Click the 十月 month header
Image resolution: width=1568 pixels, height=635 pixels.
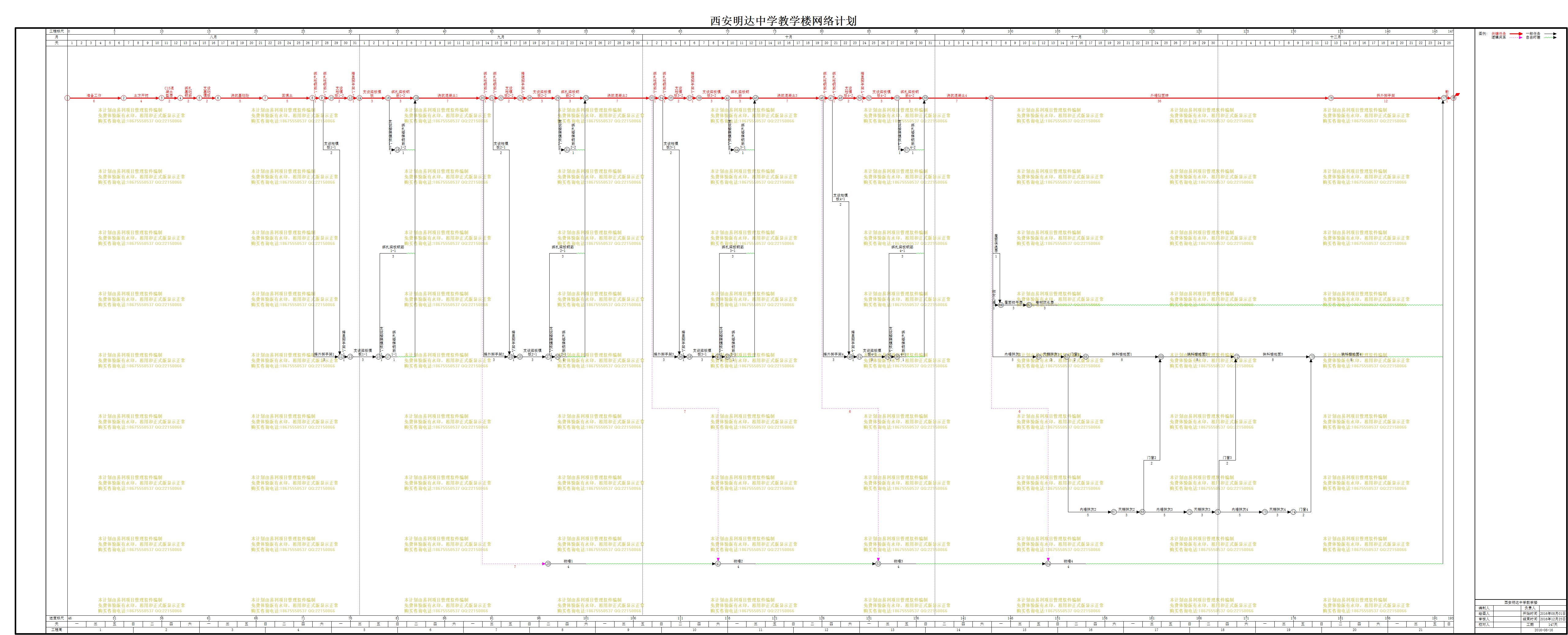click(x=789, y=37)
